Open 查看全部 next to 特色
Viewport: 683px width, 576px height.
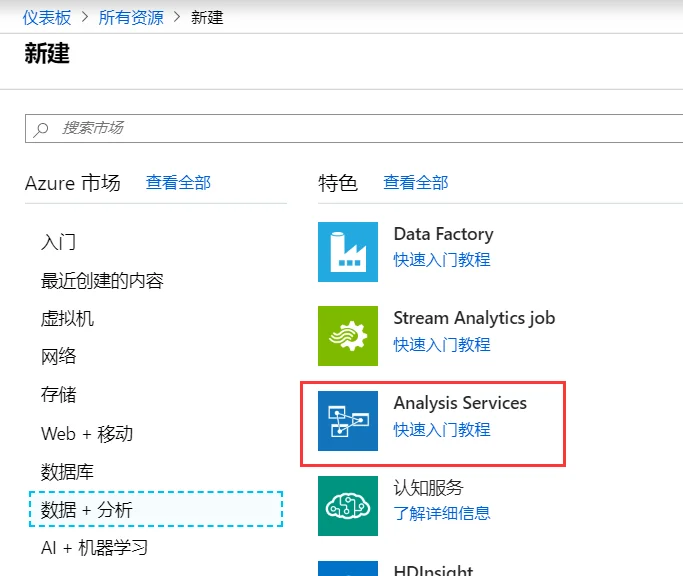coord(416,183)
